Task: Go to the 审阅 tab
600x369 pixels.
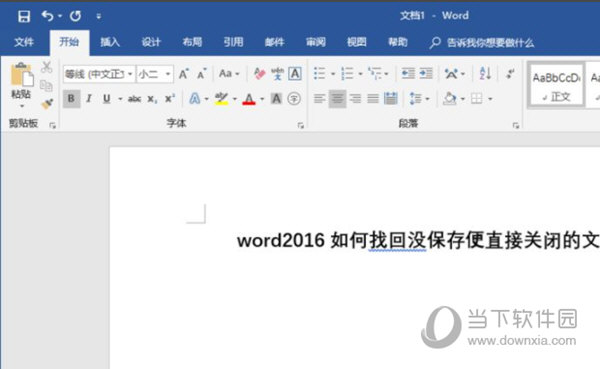Action: 316,42
